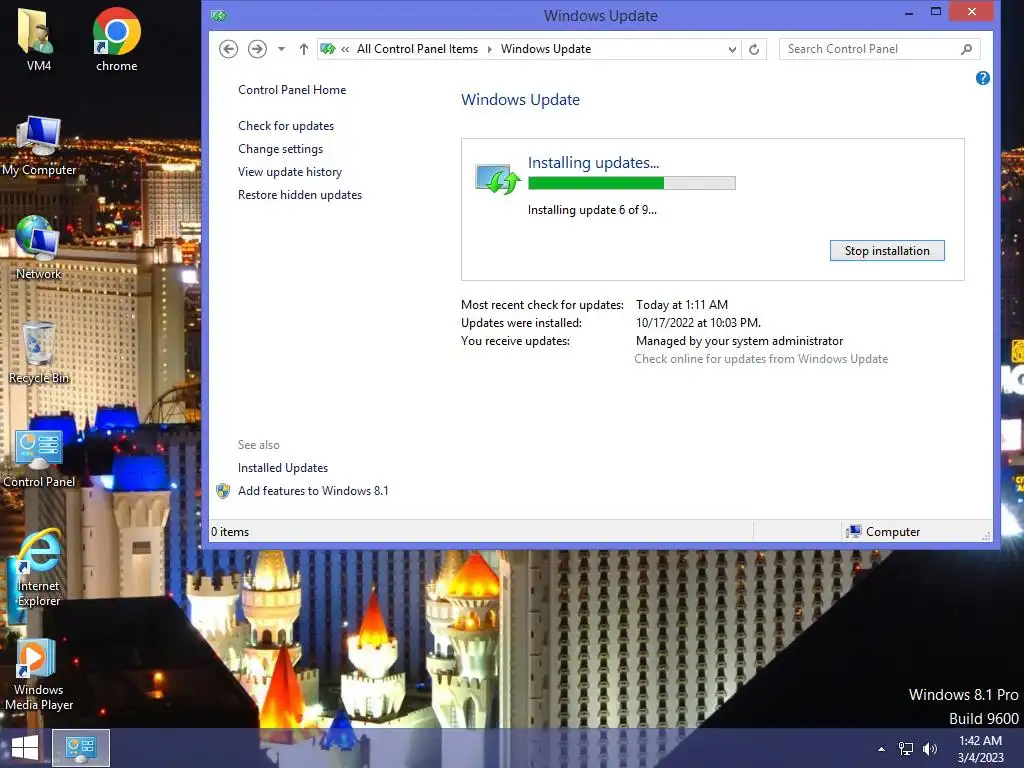Click the Installing updates status icon

497,180
